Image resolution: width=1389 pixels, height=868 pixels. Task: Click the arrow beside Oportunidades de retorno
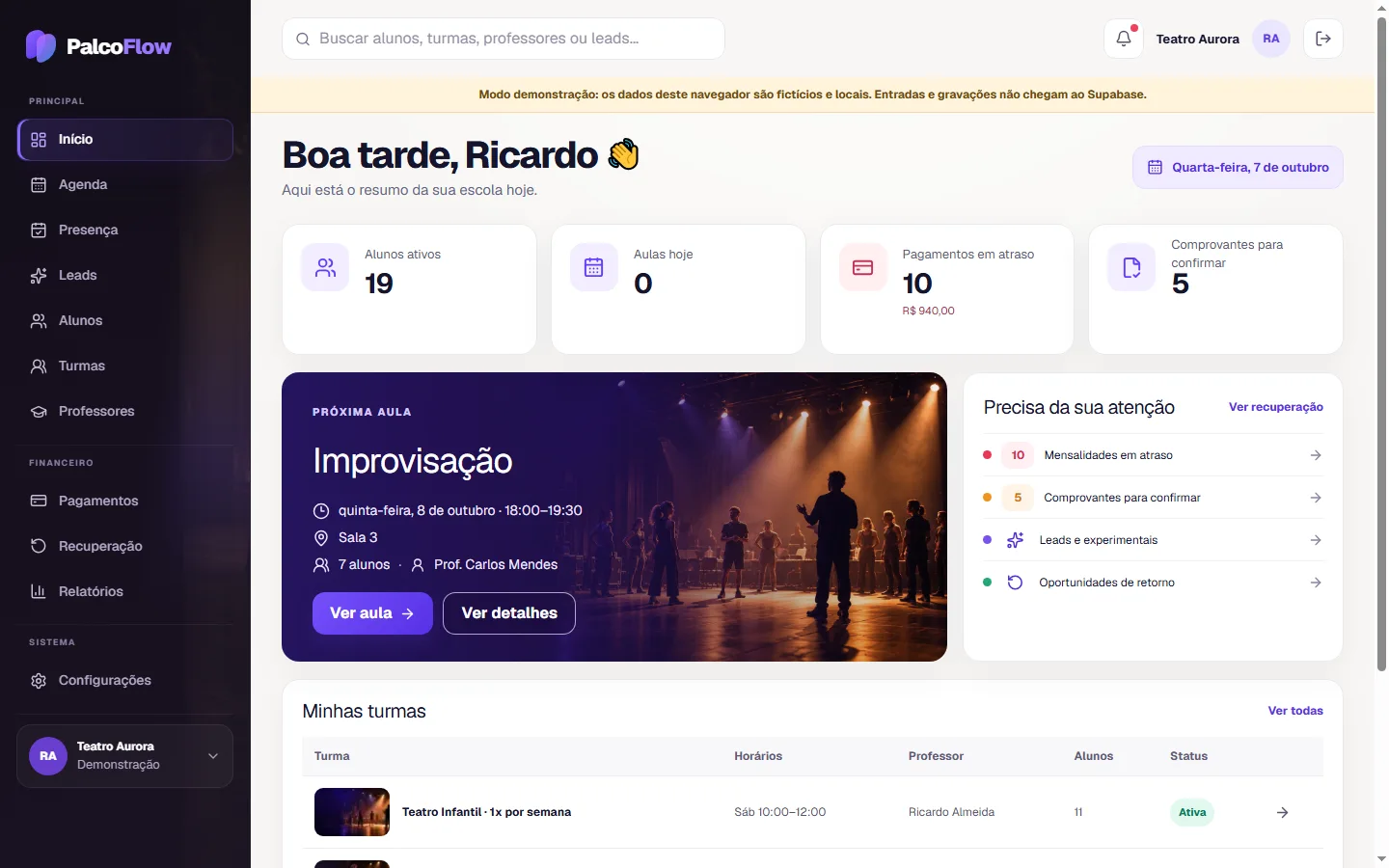click(x=1316, y=583)
